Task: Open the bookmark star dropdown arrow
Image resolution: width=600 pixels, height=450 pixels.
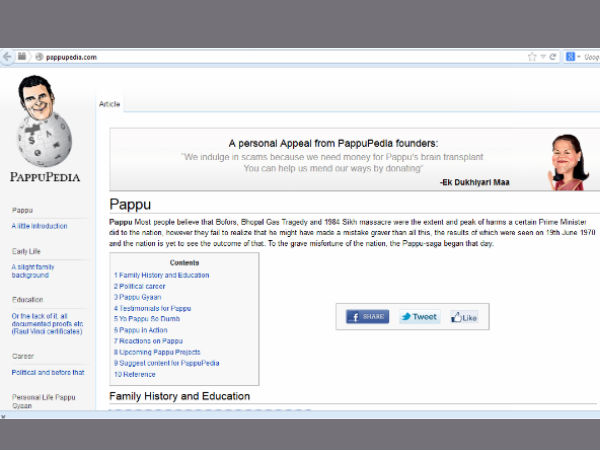Action: point(541,57)
